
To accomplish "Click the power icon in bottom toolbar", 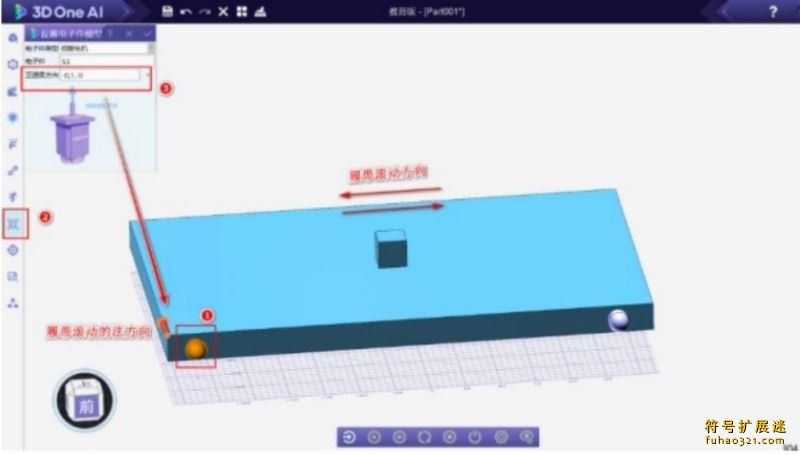I will (475, 437).
